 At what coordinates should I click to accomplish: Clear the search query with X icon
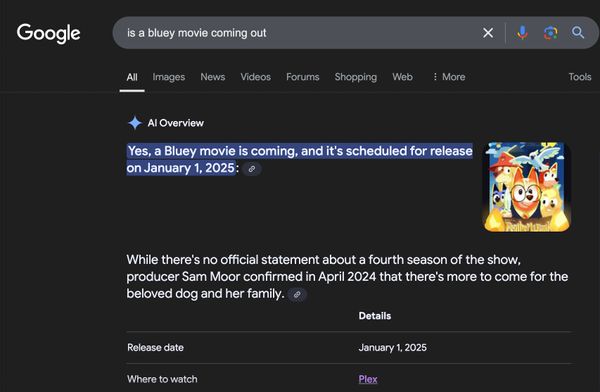click(488, 33)
